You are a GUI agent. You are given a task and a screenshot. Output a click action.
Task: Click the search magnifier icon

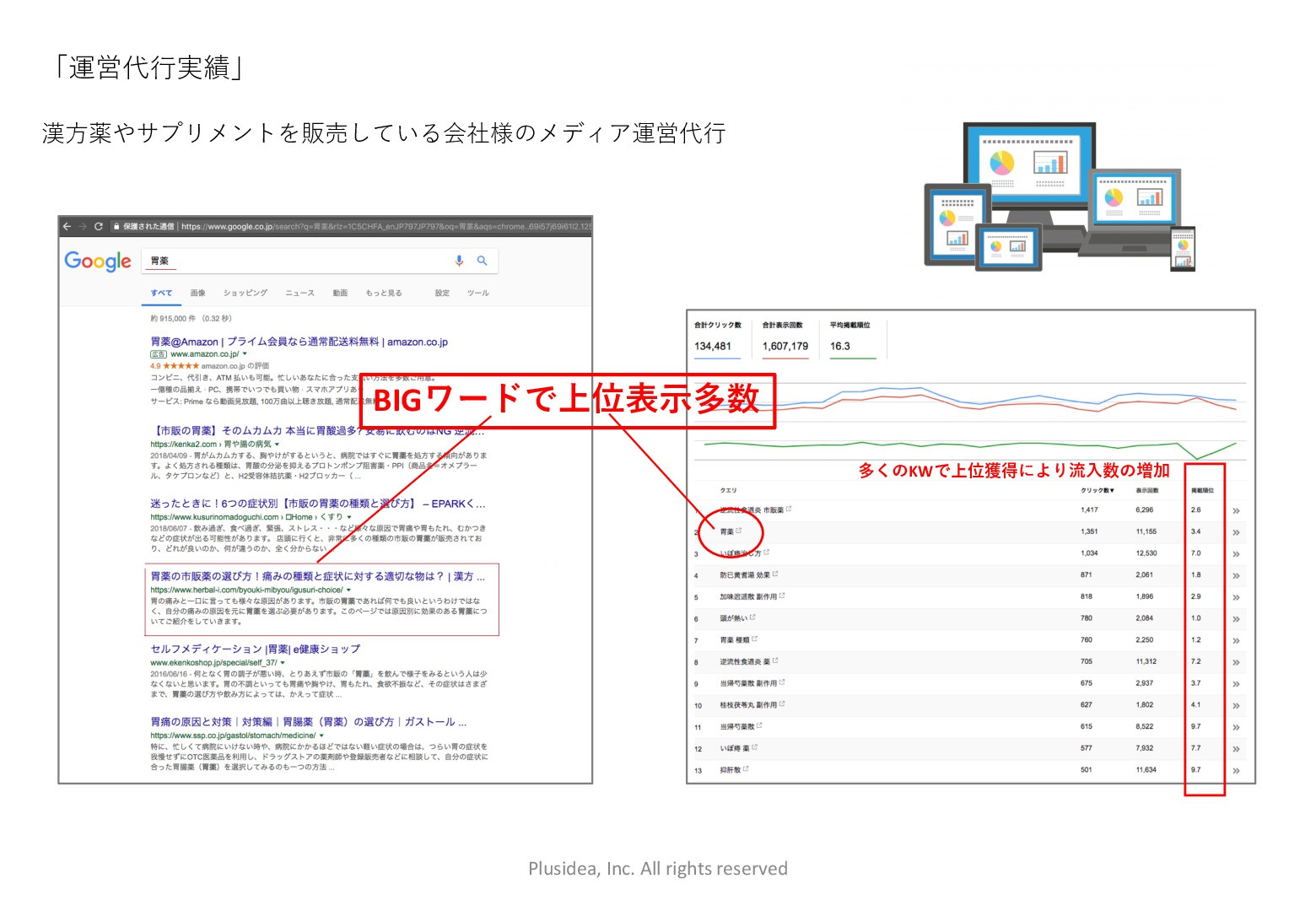[482, 261]
